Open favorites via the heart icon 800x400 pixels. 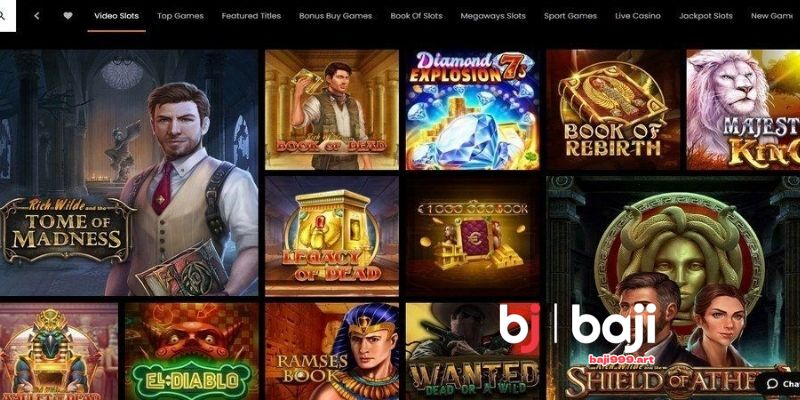[68, 16]
